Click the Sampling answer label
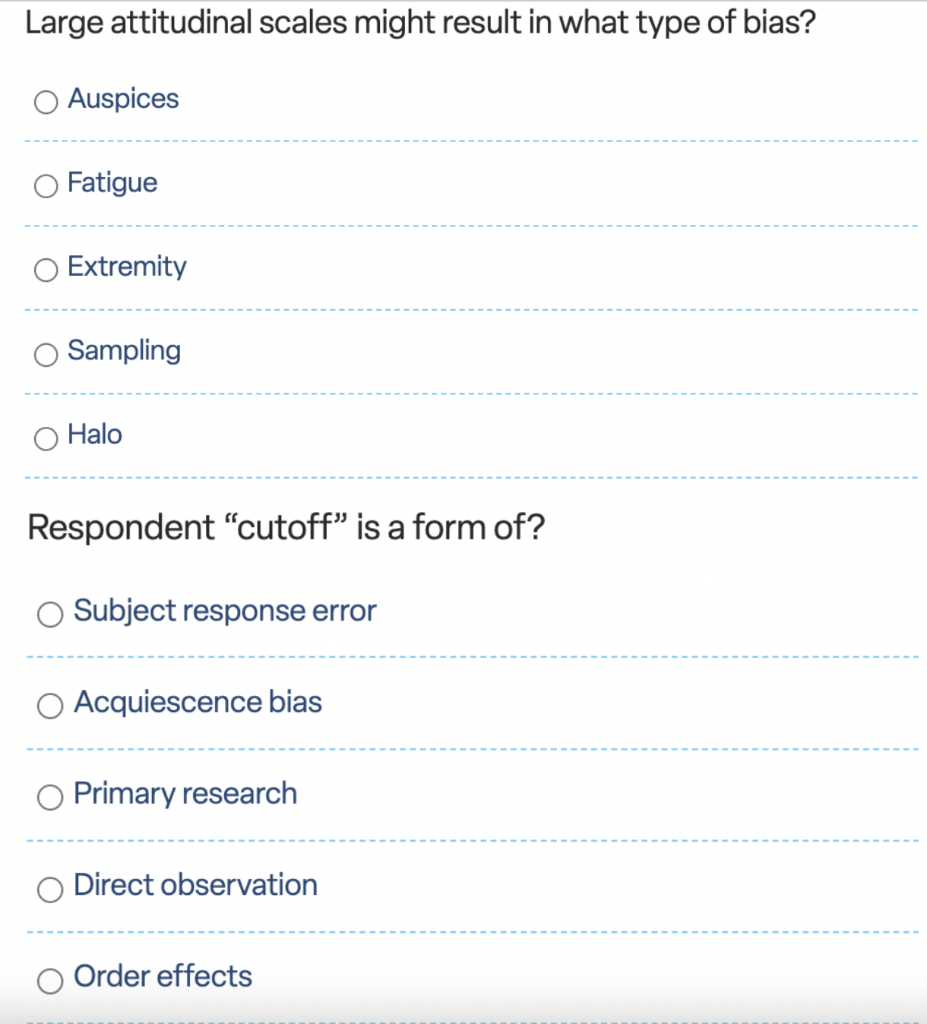 (123, 351)
